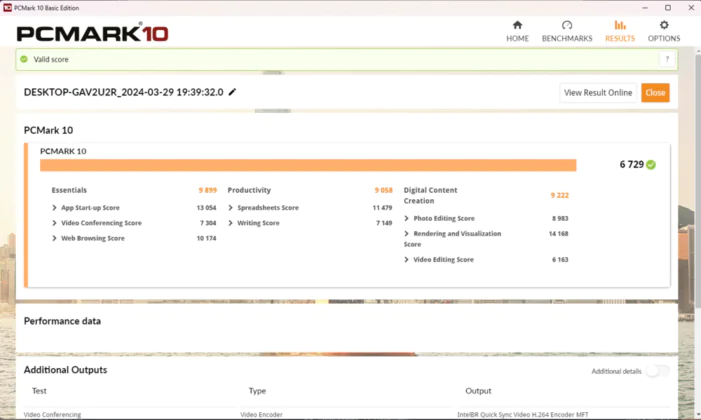The image size is (701, 420).
Task: Click the Essentials group label
Action: (x=69, y=190)
